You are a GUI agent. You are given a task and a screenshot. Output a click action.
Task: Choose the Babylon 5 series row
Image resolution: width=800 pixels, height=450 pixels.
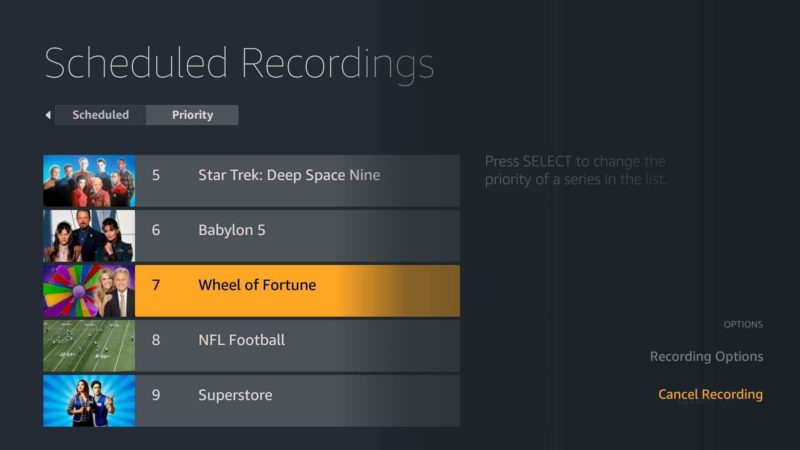point(252,236)
